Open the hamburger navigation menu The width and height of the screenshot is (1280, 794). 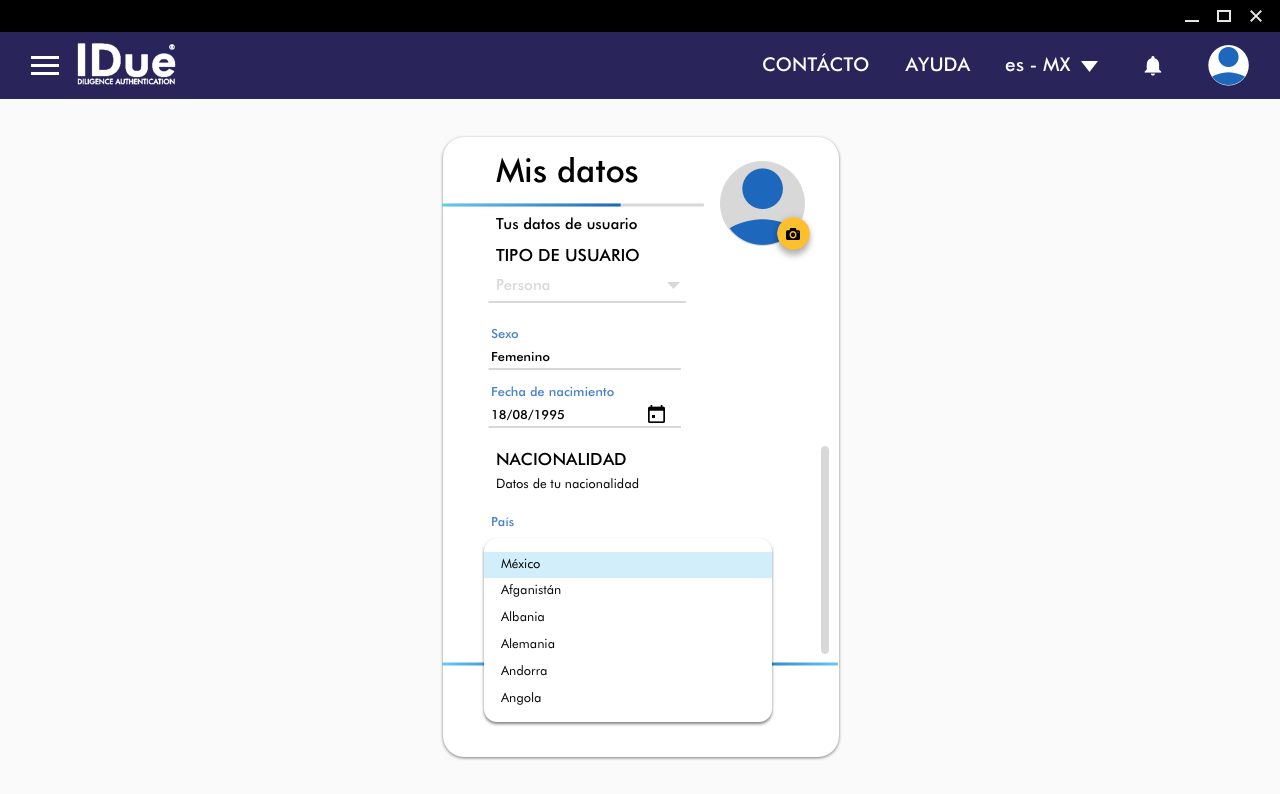pos(45,66)
